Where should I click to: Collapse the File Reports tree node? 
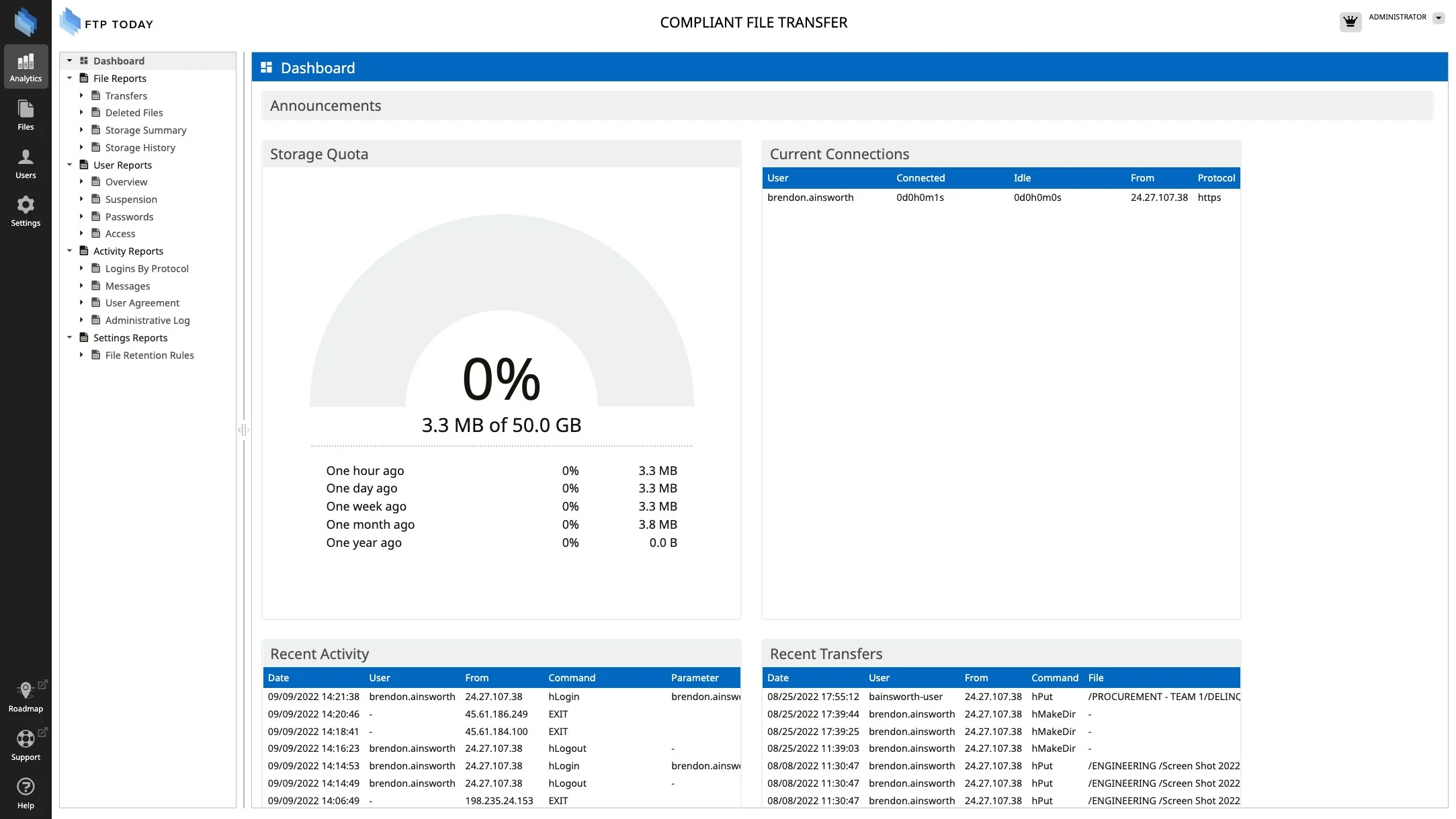pos(69,78)
